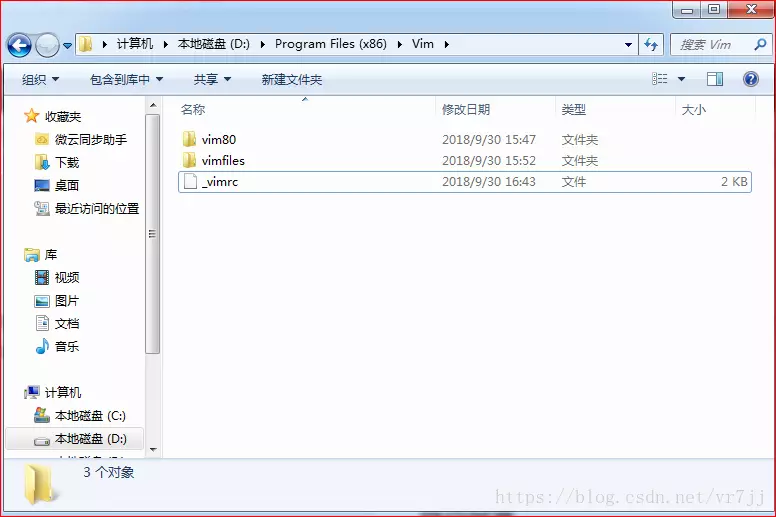Viewport: 776px width, 517px height.
Task: Click the 下载 folder icon
Action: coord(42,162)
